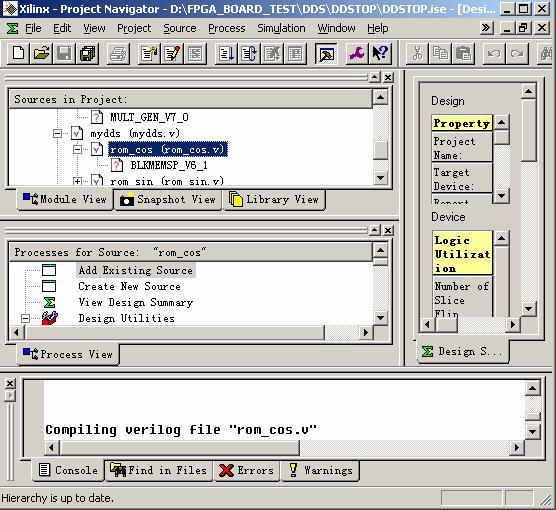Image resolution: width=556 pixels, height=510 pixels.
Task: Collapse the mydds (mydds.v) tree node
Action: click(57, 134)
